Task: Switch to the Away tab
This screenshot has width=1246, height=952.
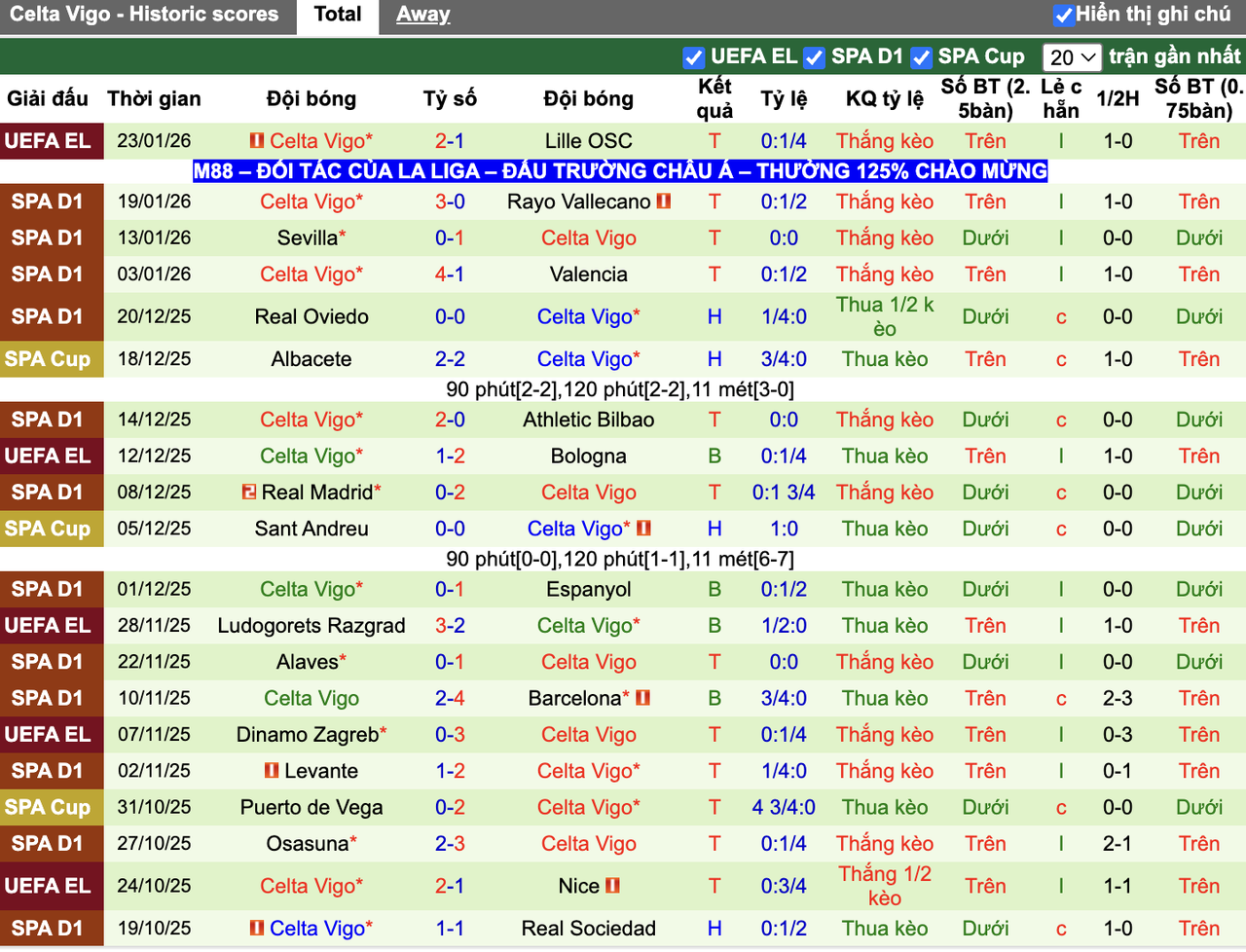Action: [423, 15]
